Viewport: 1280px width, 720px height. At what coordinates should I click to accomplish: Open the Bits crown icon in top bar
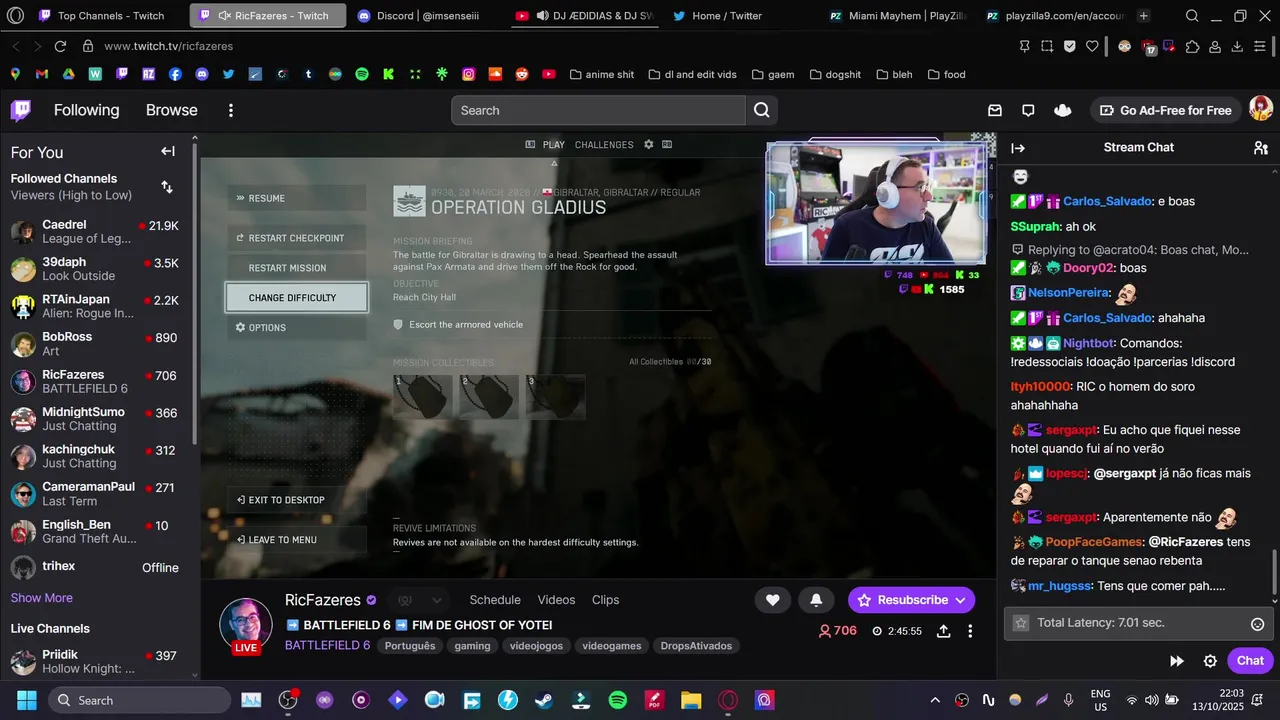(x=1063, y=110)
